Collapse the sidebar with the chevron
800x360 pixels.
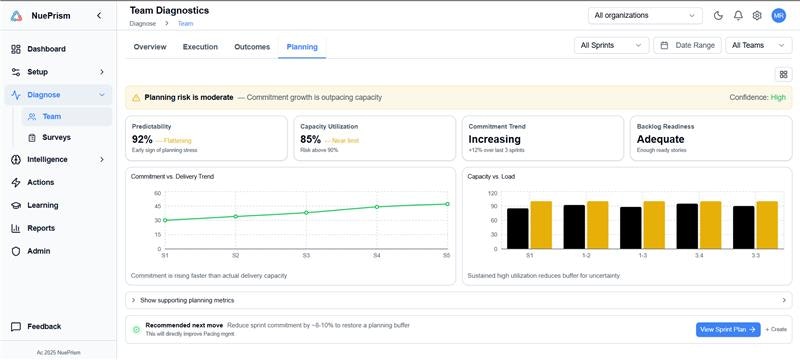pos(99,16)
